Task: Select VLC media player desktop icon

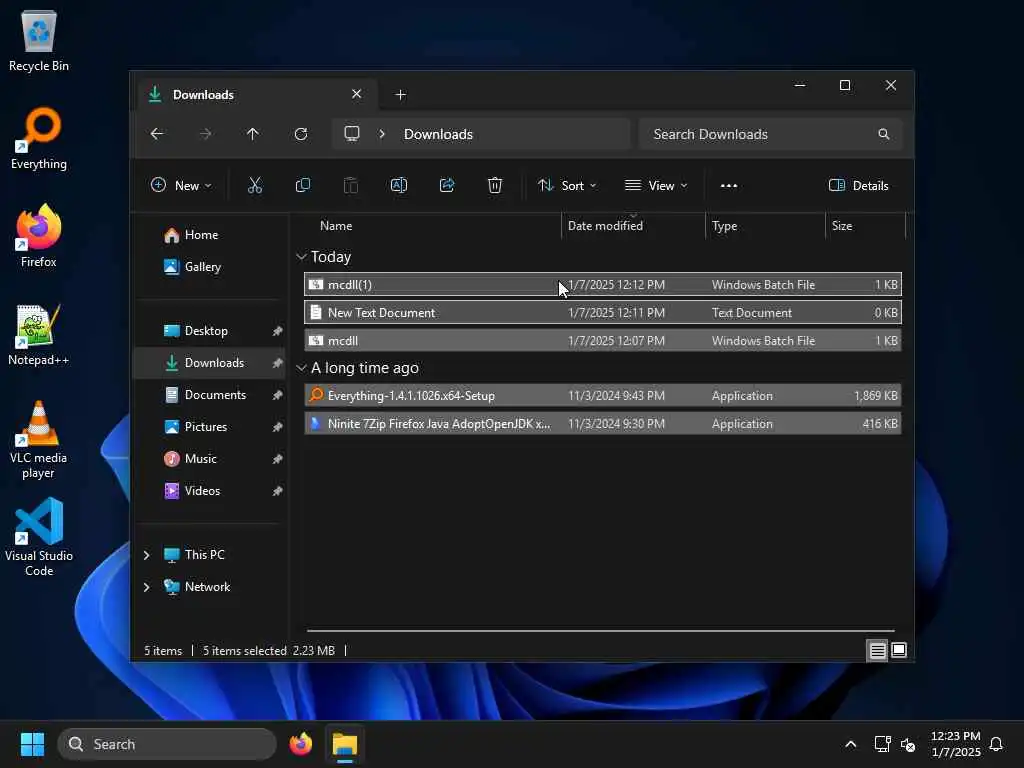Action: pos(39,440)
